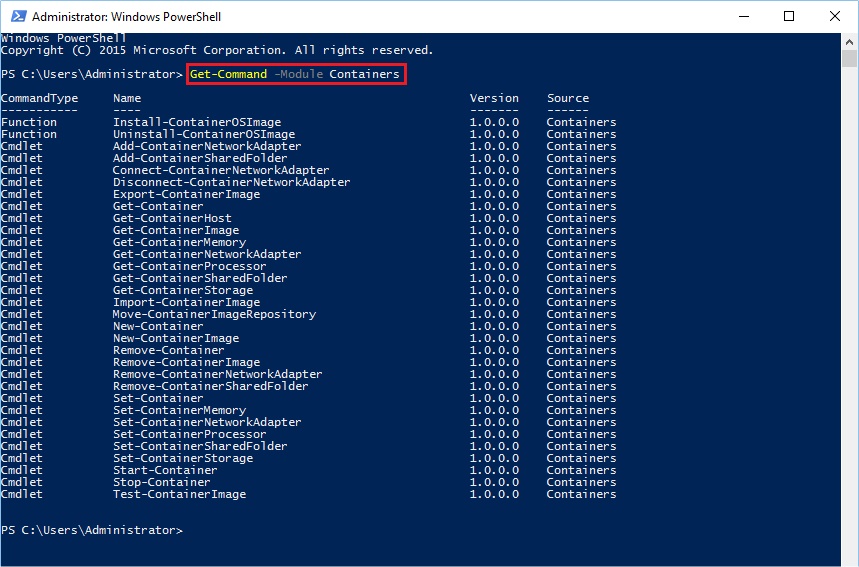859x567 pixels.
Task: Click the Source column header
Action: (x=568, y=98)
